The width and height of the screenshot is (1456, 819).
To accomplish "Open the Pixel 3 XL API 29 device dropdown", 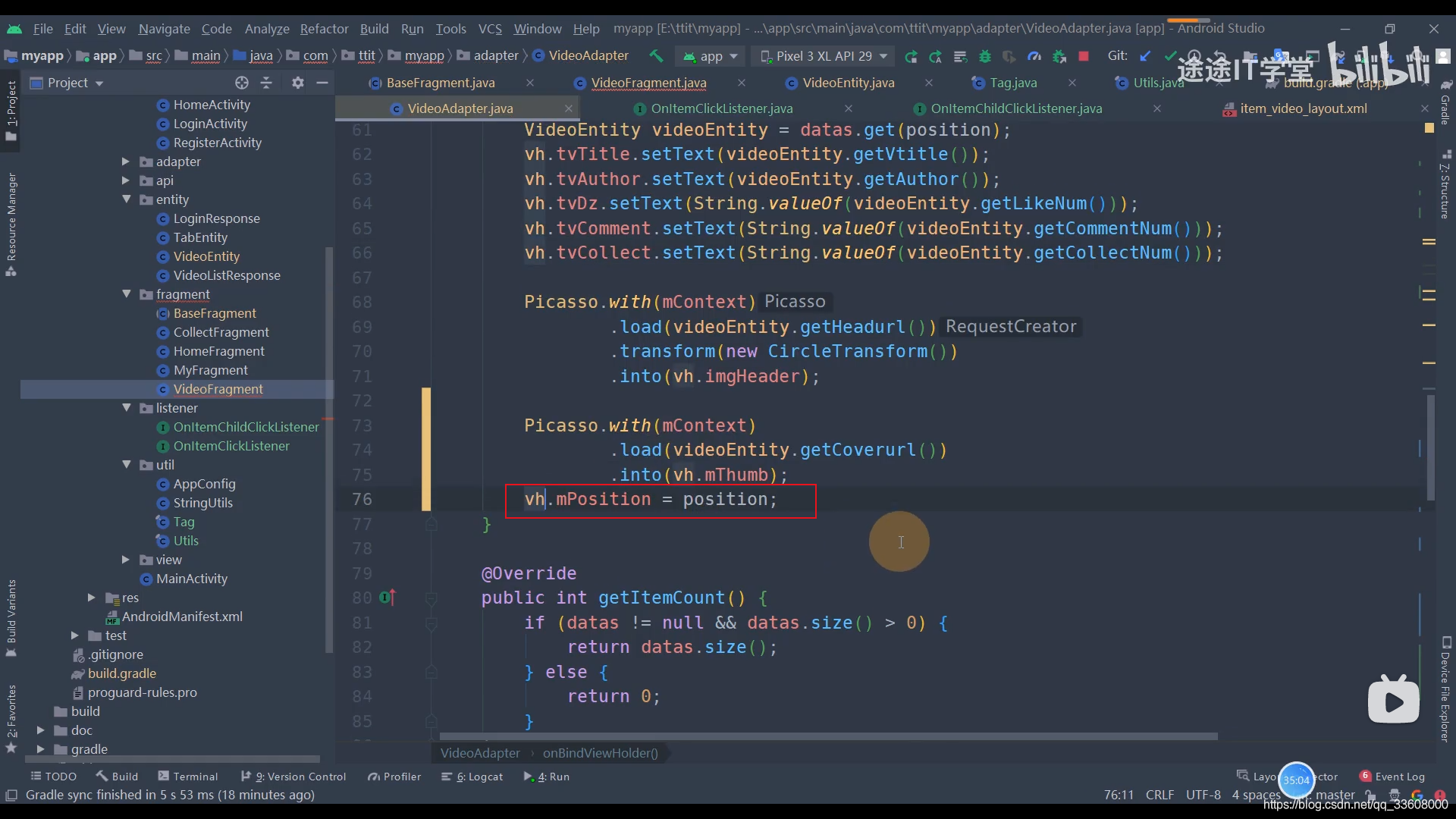I will (x=824, y=56).
